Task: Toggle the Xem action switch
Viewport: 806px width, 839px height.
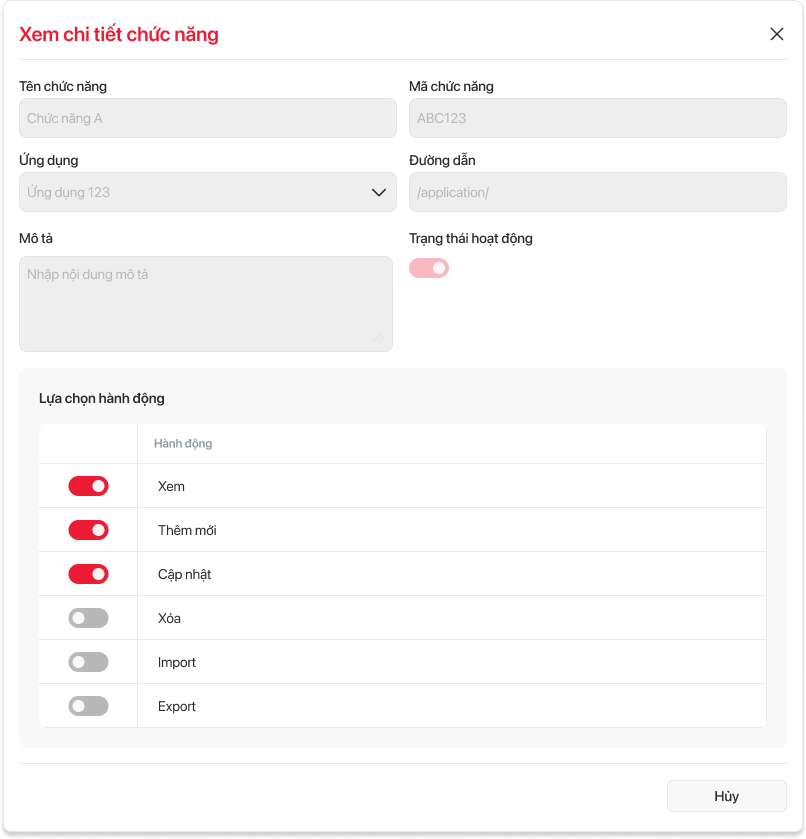Action: pyautogui.click(x=88, y=486)
